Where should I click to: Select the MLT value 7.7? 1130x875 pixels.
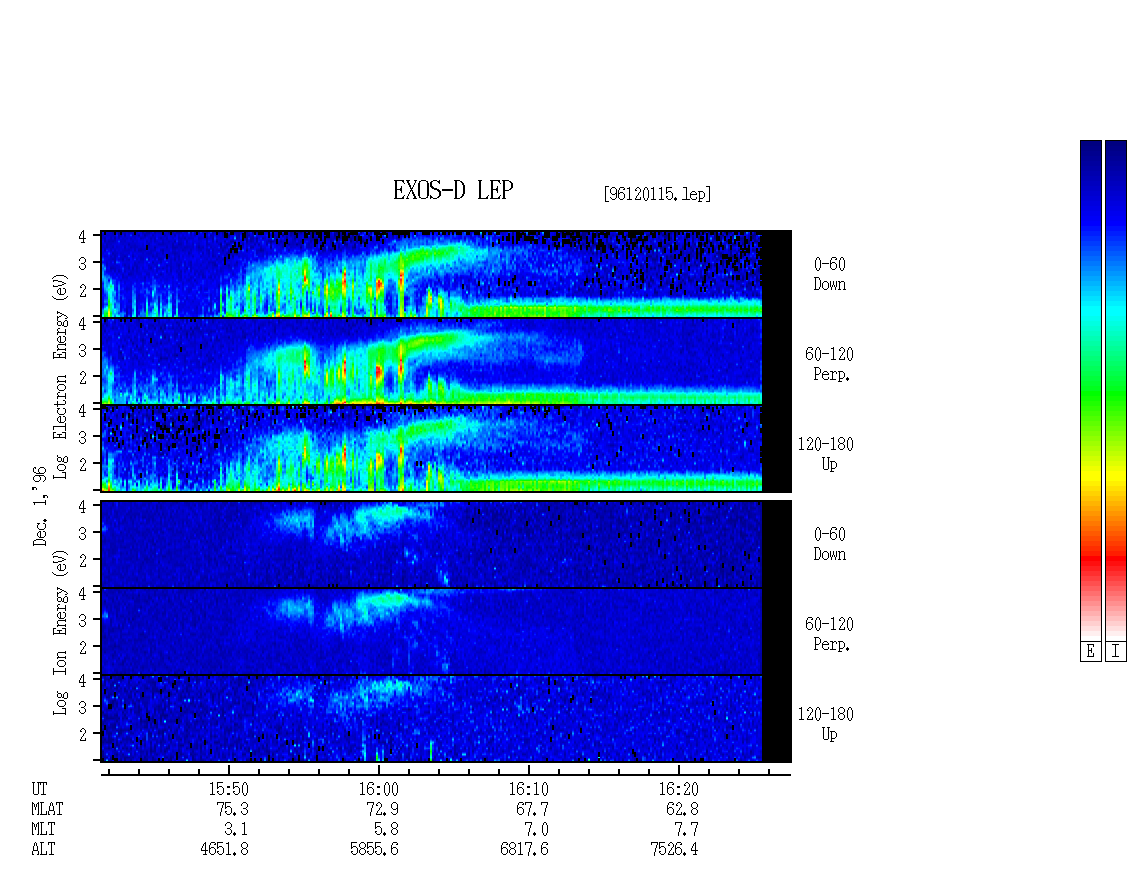(x=686, y=830)
